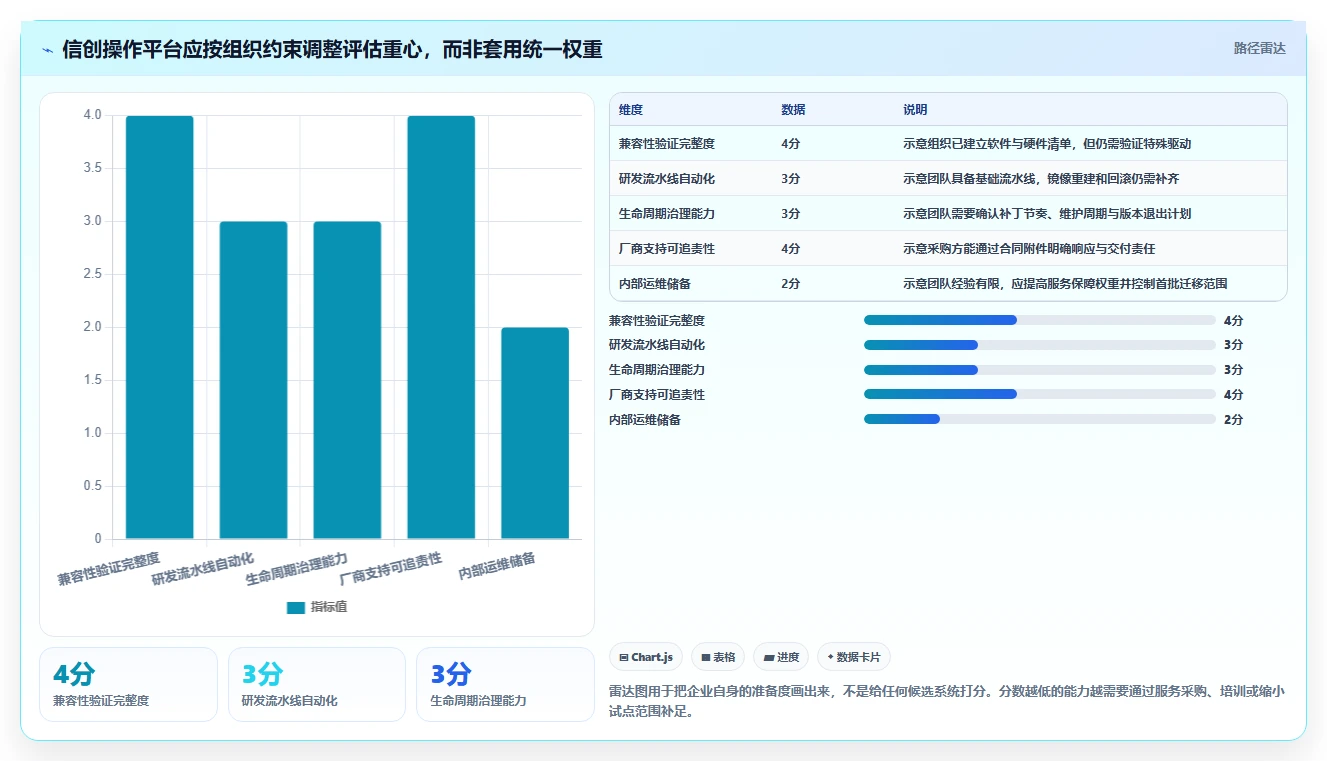Click the lightning icon beside the title

coord(48,50)
